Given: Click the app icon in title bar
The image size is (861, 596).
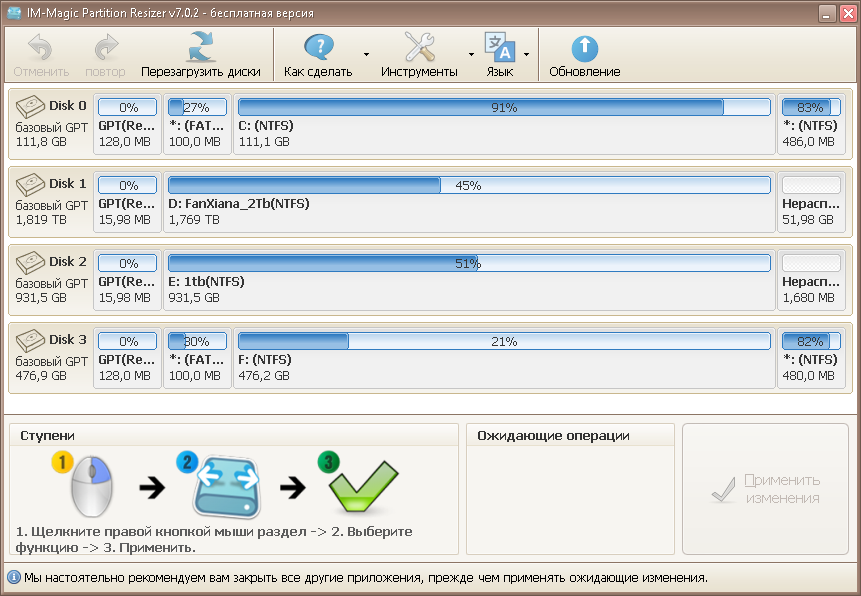Looking at the screenshot, I should tap(14, 12).
